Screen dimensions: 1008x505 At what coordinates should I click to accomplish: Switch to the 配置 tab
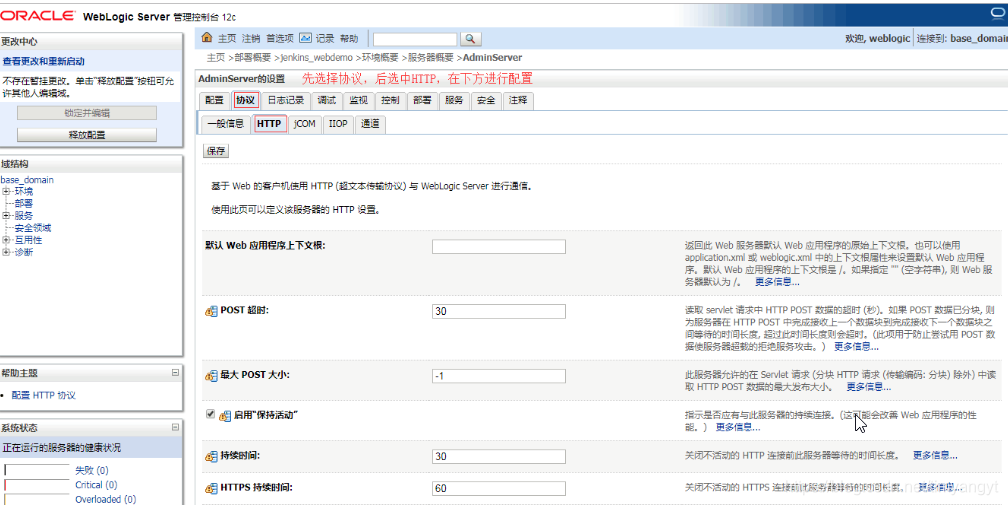(214, 100)
